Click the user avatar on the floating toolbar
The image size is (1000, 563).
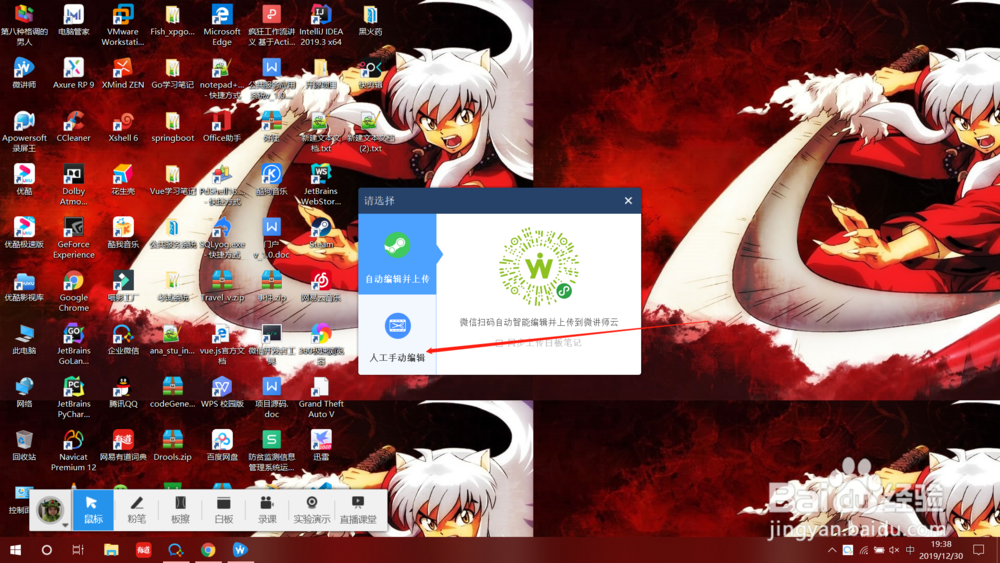[50, 510]
